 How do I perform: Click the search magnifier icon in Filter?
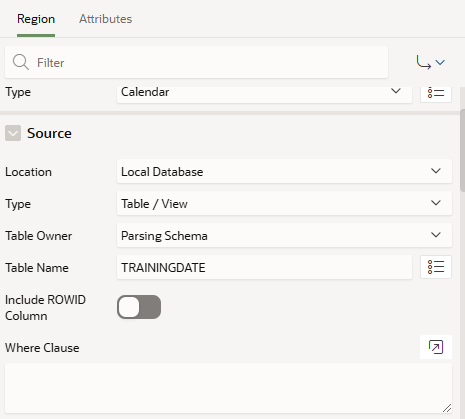click(21, 62)
